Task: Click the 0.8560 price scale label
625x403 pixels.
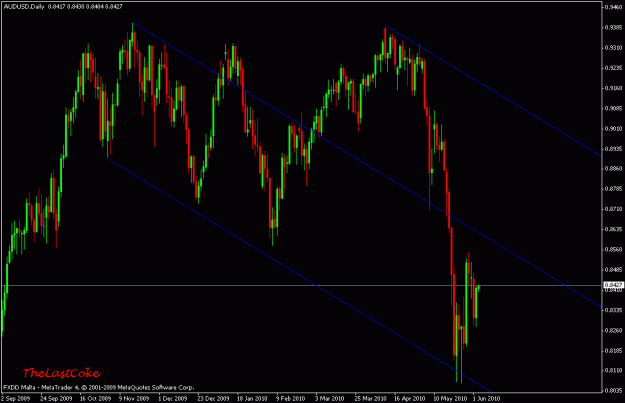Action: 614,250
